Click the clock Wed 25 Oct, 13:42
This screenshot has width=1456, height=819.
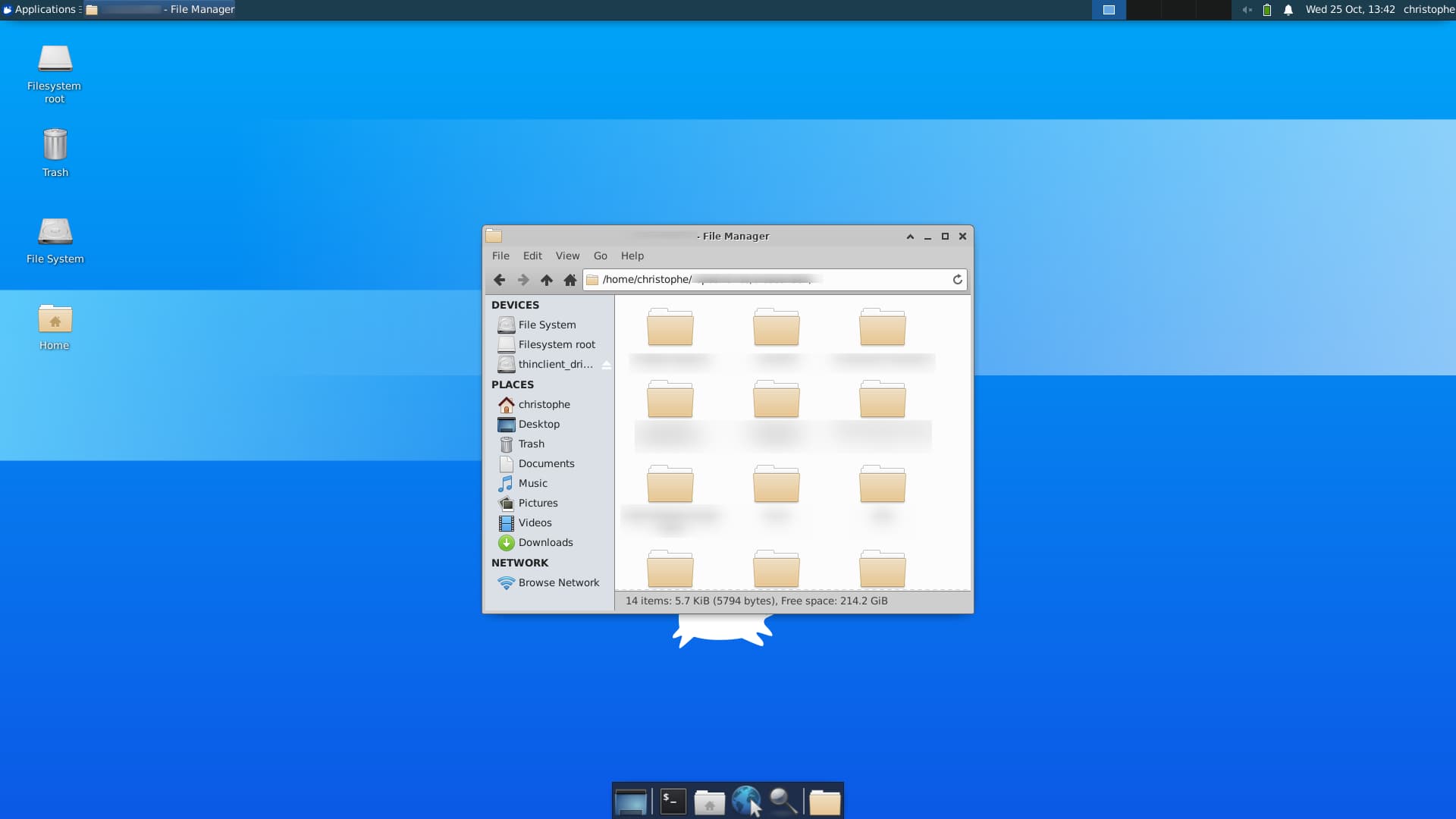pyautogui.click(x=1350, y=9)
